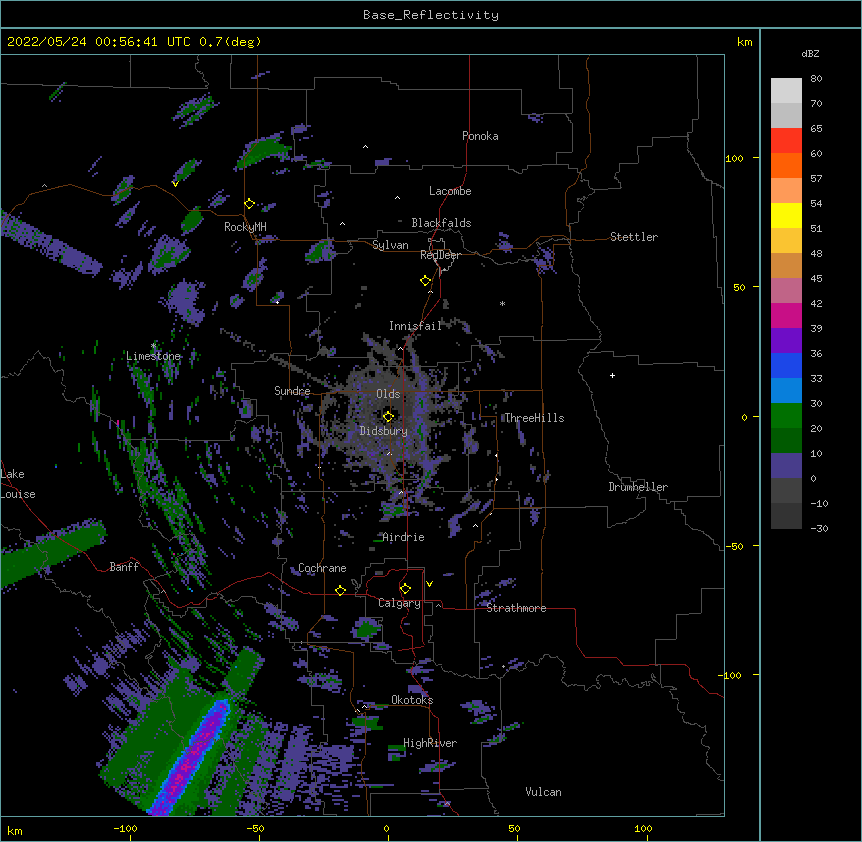Click the bright green swatch between 30 and 20 dBZ

[786, 416]
